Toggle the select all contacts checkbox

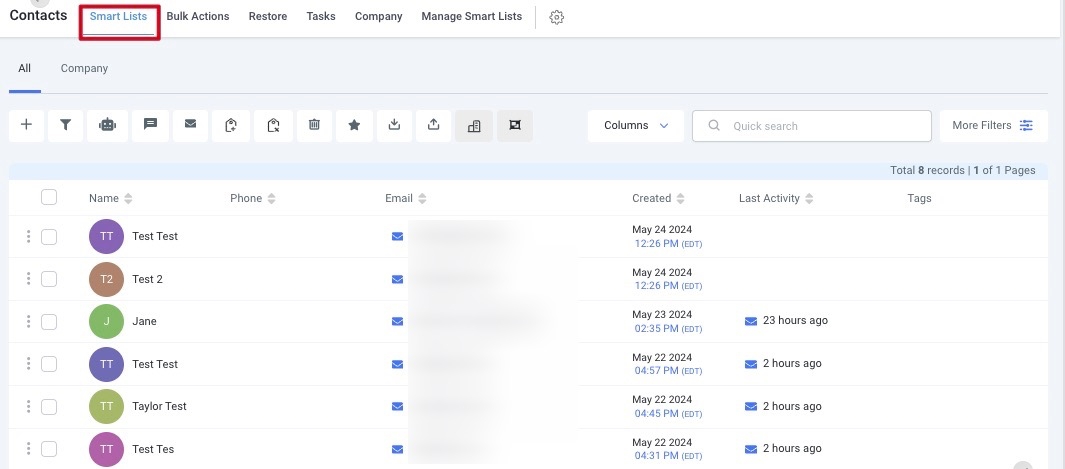point(49,198)
